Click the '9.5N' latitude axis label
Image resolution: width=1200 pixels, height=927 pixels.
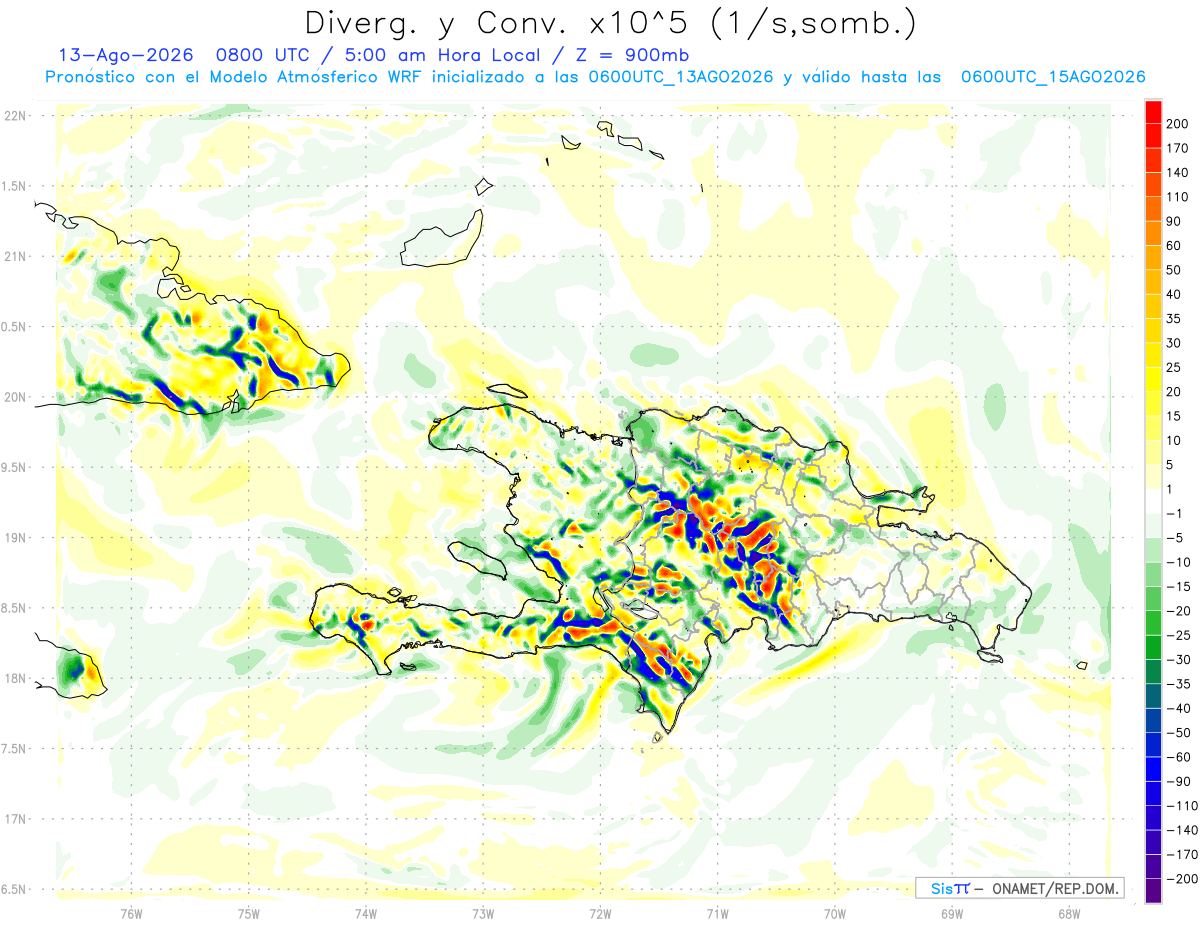14,467
